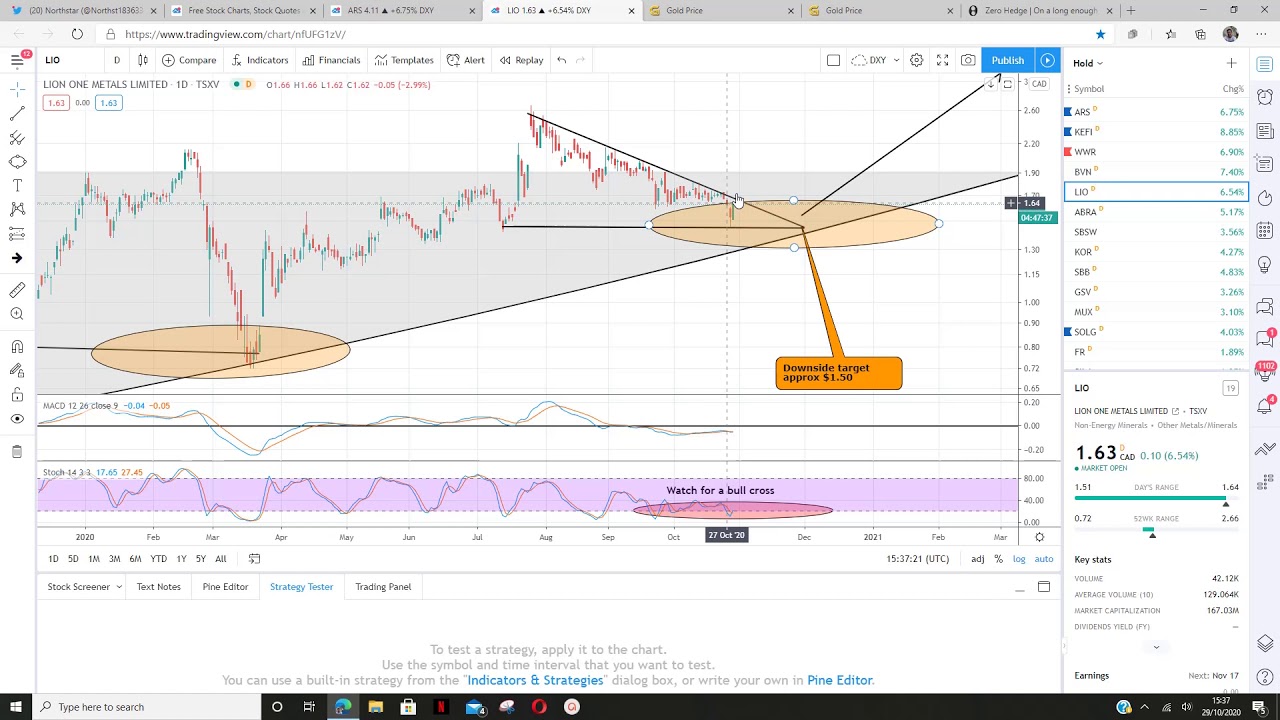Screen dimensions: 1280x720
Task: Click the Publish button
Action: click(1007, 60)
